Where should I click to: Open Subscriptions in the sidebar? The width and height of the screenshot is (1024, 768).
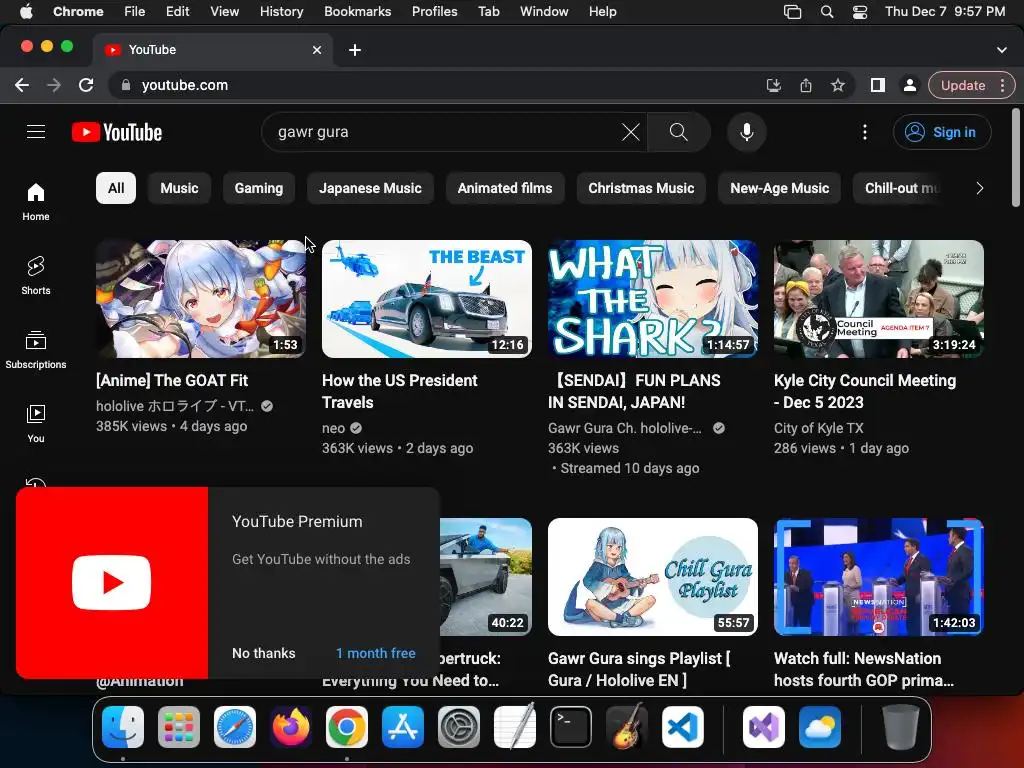pyautogui.click(x=36, y=349)
